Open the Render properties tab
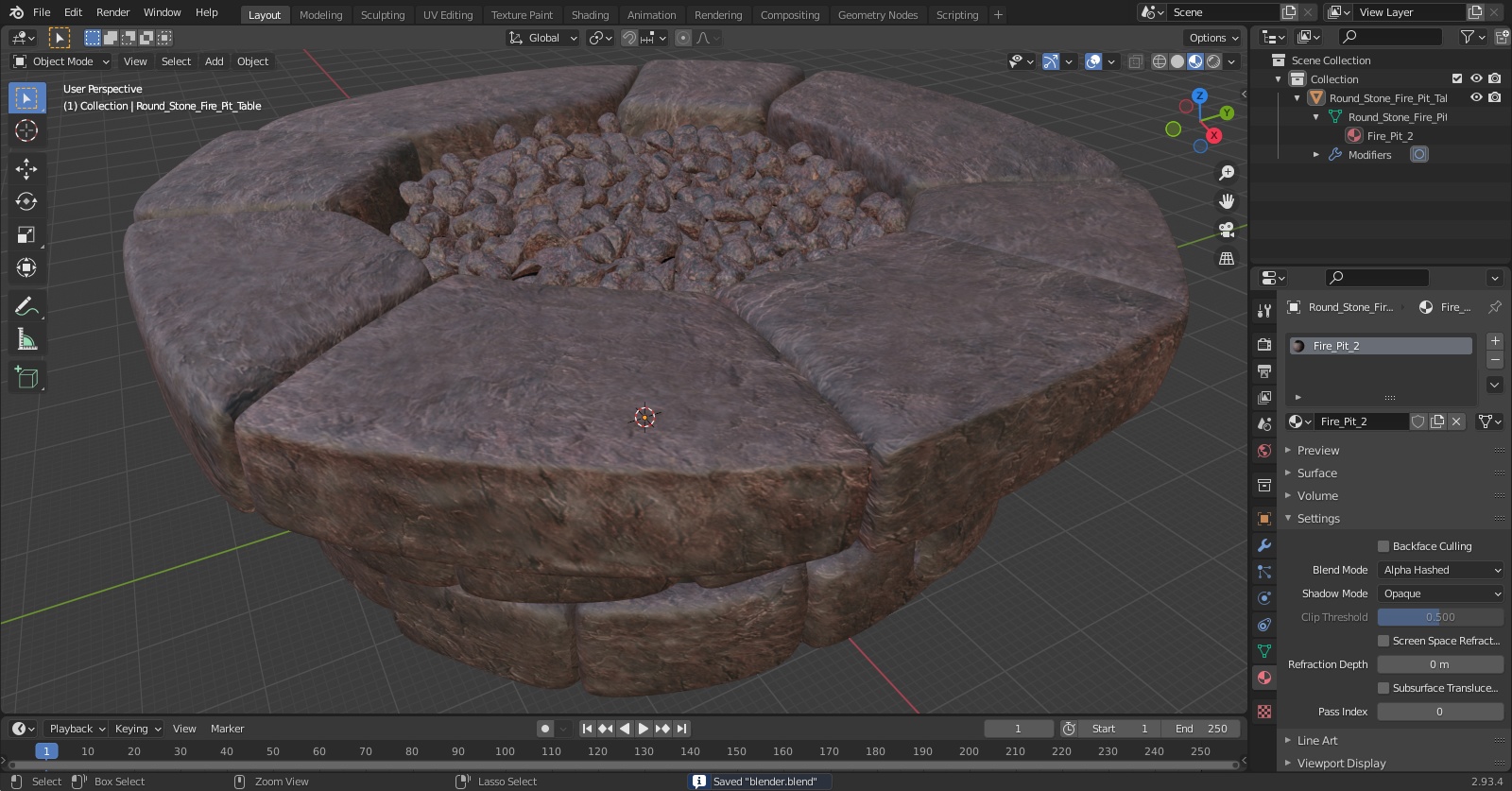The image size is (1512, 791). pyautogui.click(x=1263, y=344)
